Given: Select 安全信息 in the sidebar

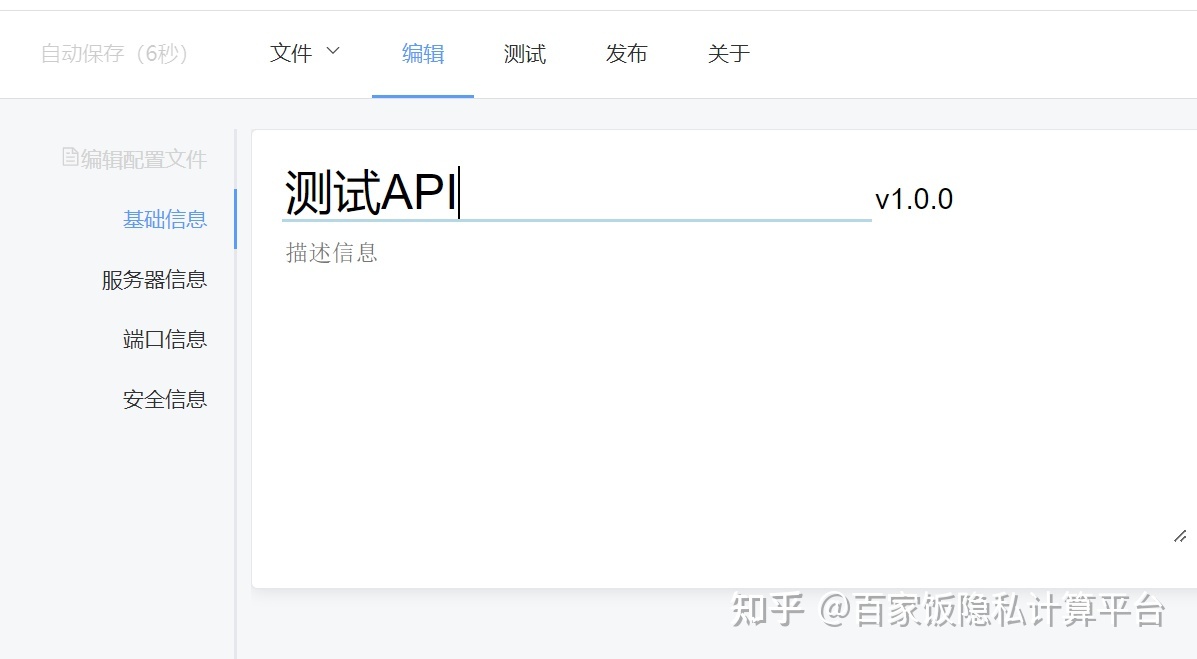Looking at the screenshot, I should [x=165, y=399].
